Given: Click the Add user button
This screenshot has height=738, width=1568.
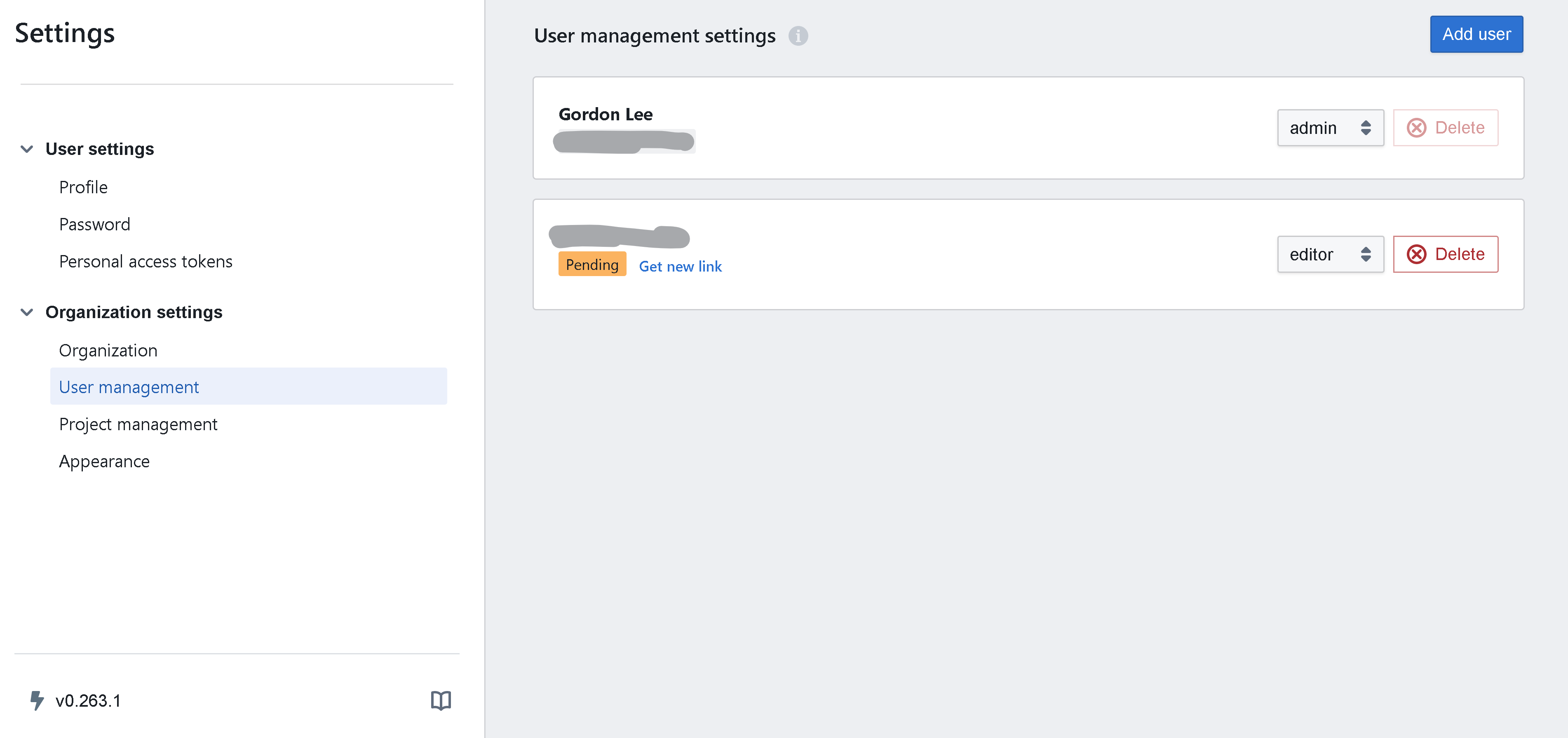Looking at the screenshot, I should 1476,34.
